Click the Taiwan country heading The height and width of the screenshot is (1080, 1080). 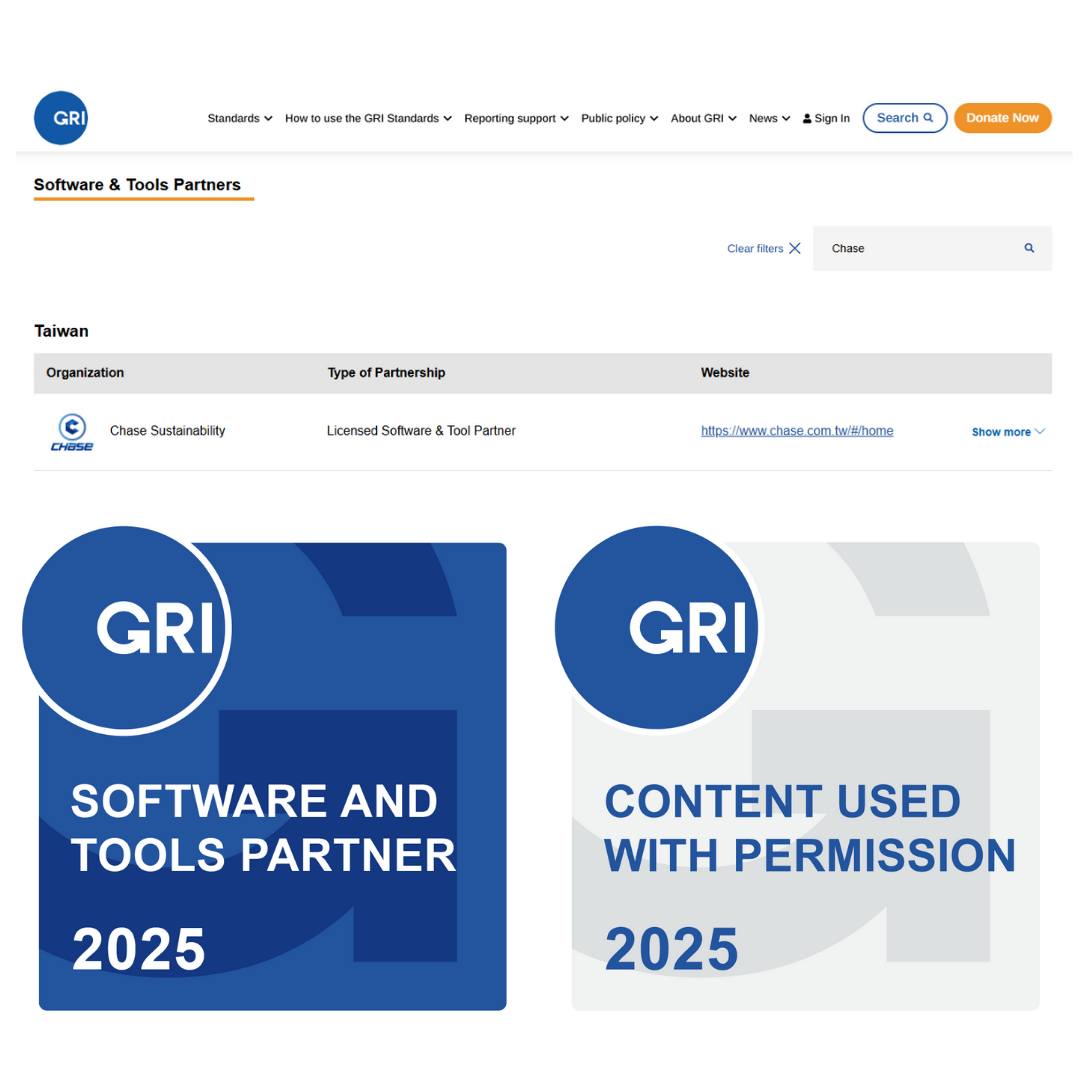pos(61,331)
